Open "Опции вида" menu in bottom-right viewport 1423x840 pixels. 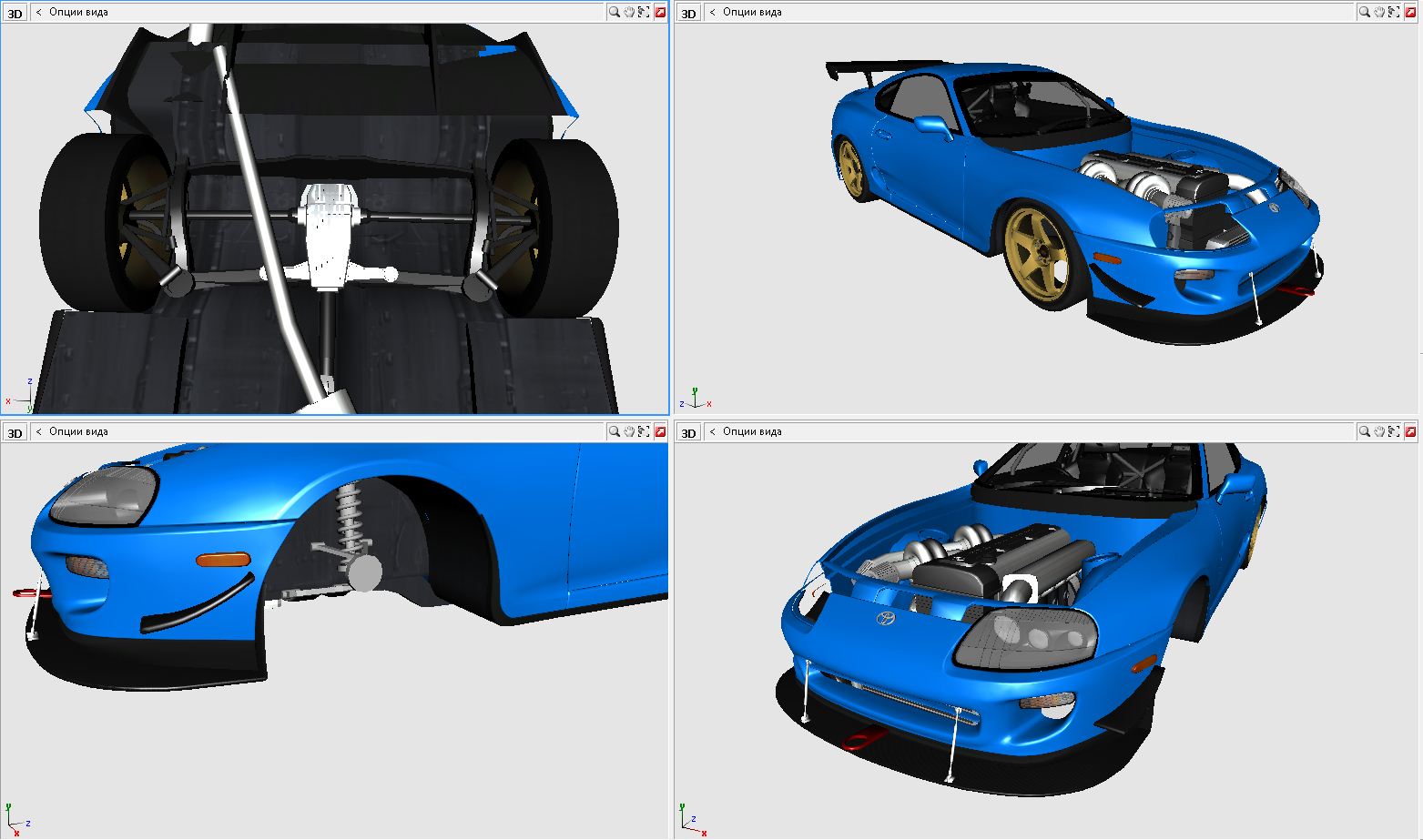click(752, 431)
